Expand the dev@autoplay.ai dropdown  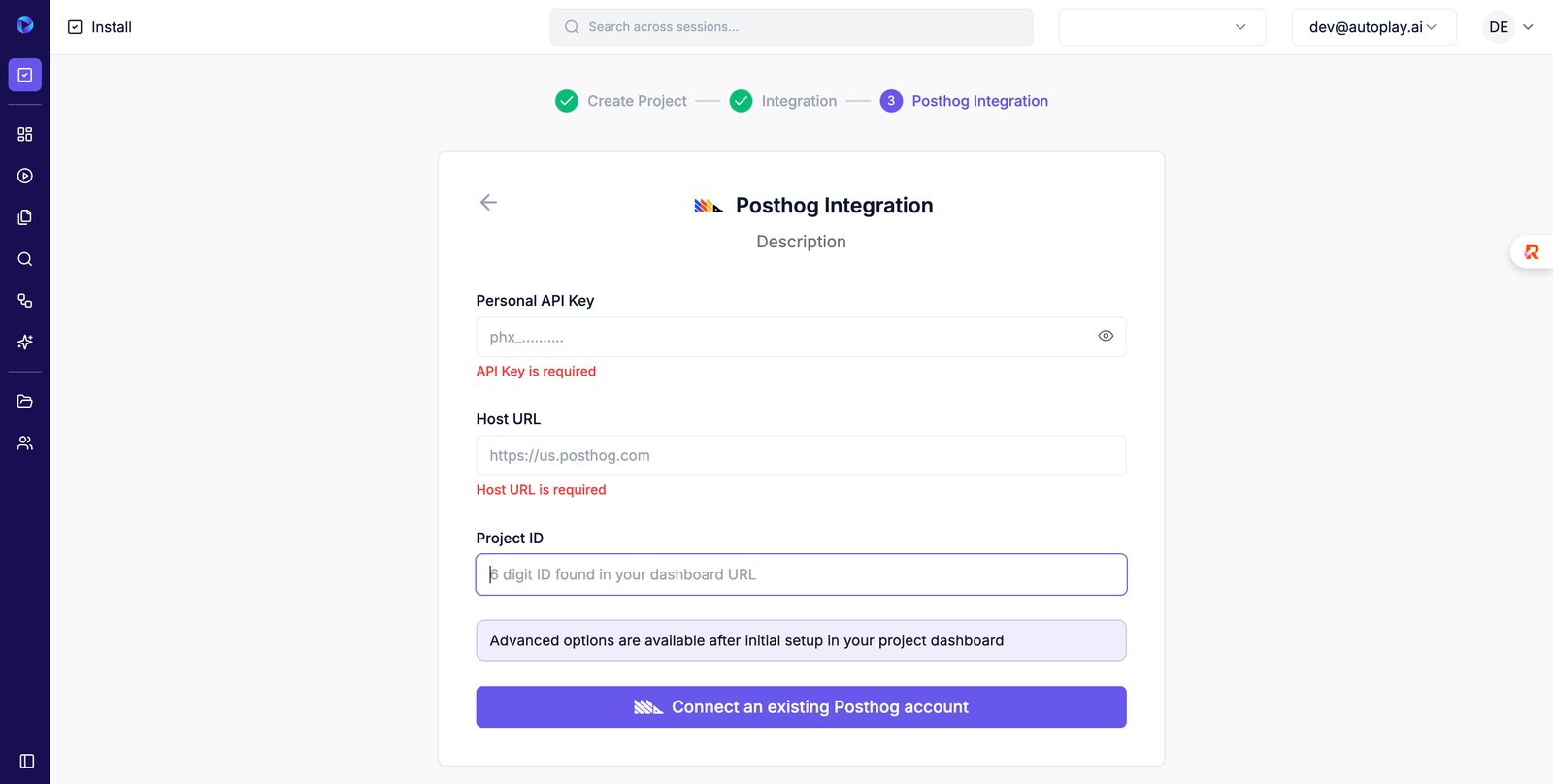(1373, 27)
